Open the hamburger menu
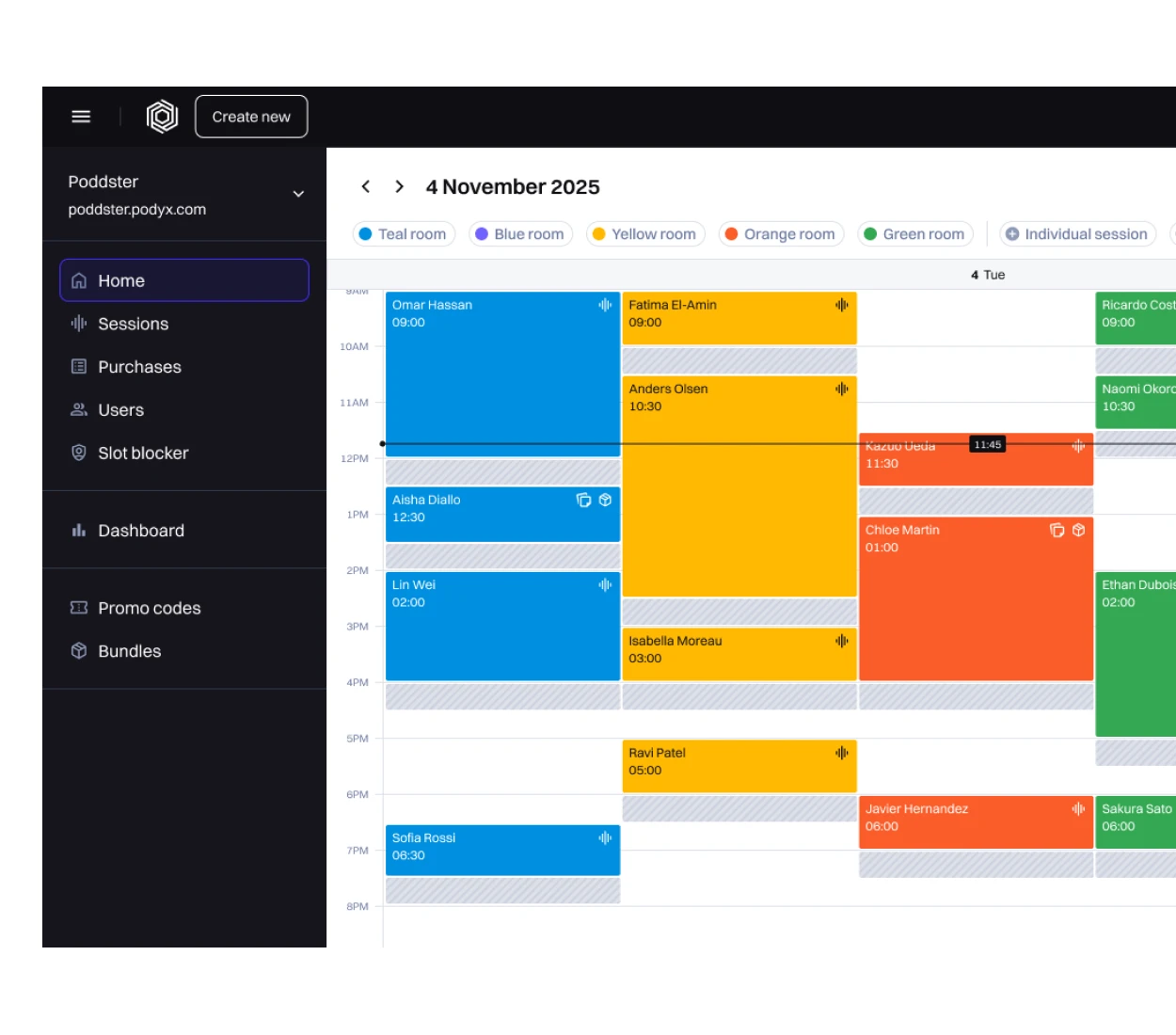The width and height of the screenshot is (1176, 1035). pos(81,116)
